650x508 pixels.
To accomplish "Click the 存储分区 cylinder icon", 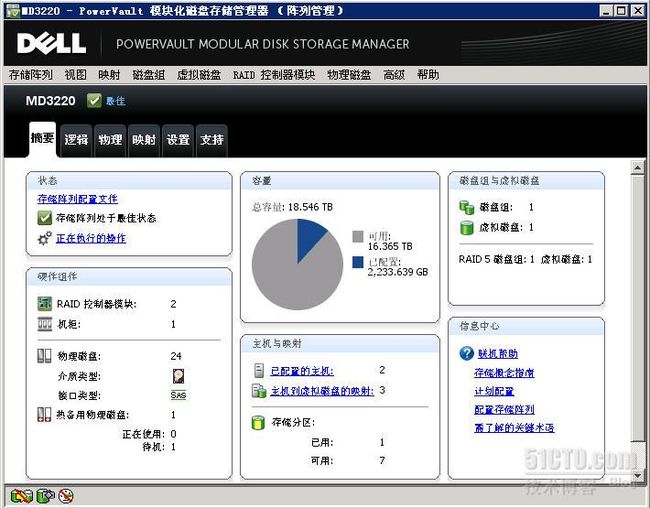I will 258,422.
